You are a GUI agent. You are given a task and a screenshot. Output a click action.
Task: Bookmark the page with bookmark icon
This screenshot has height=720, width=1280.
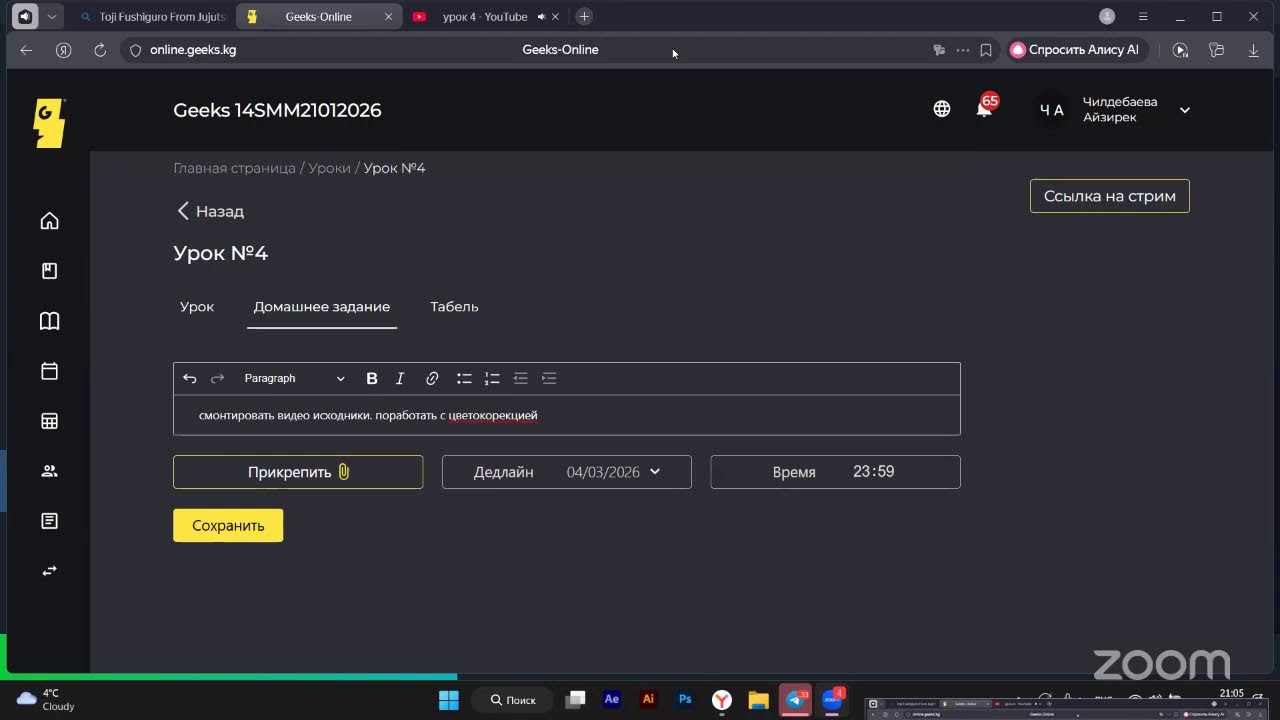pos(986,50)
